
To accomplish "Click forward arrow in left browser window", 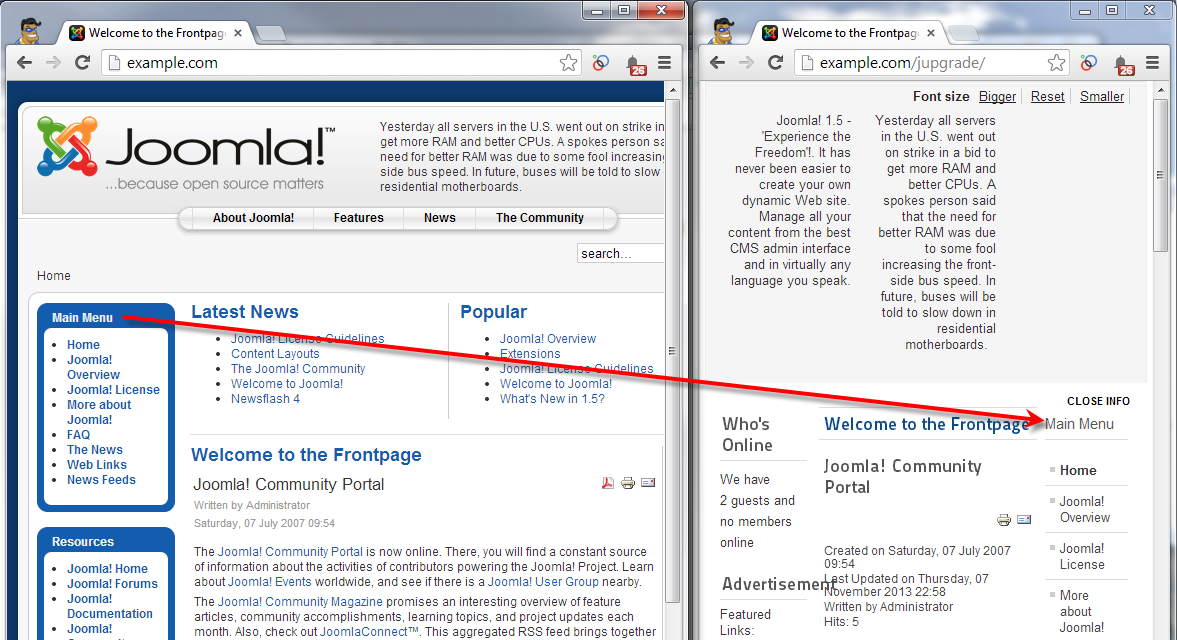I will tap(53, 63).
